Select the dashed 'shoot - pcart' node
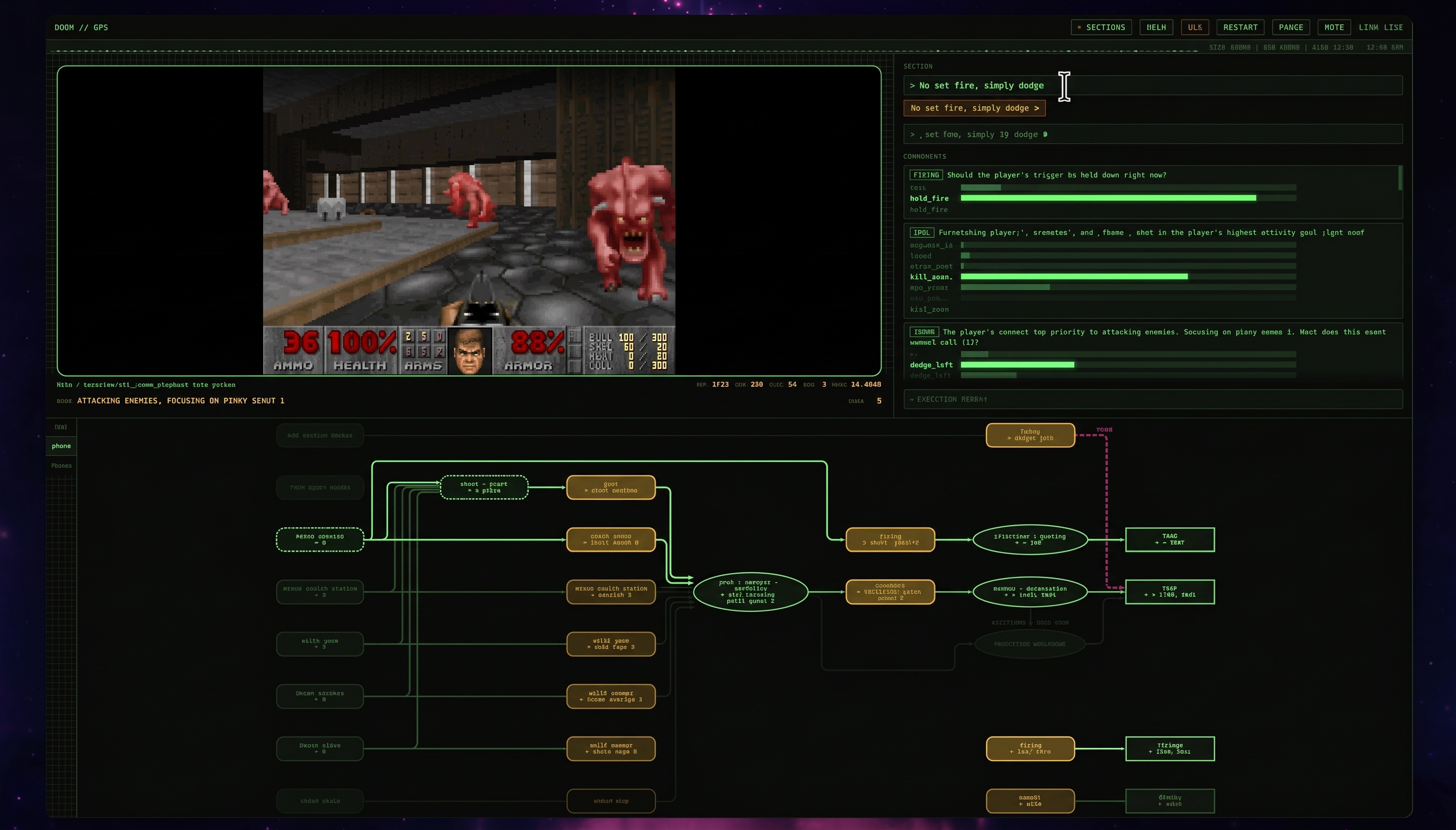This screenshot has width=1456, height=830. click(x=484, y=488)
